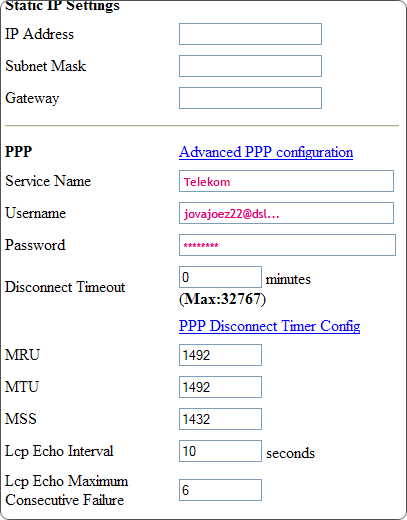Image resolution: width=407 pixels, height=520 pixels.
Task: Click the IP Address input field
Action: [250, 34]
